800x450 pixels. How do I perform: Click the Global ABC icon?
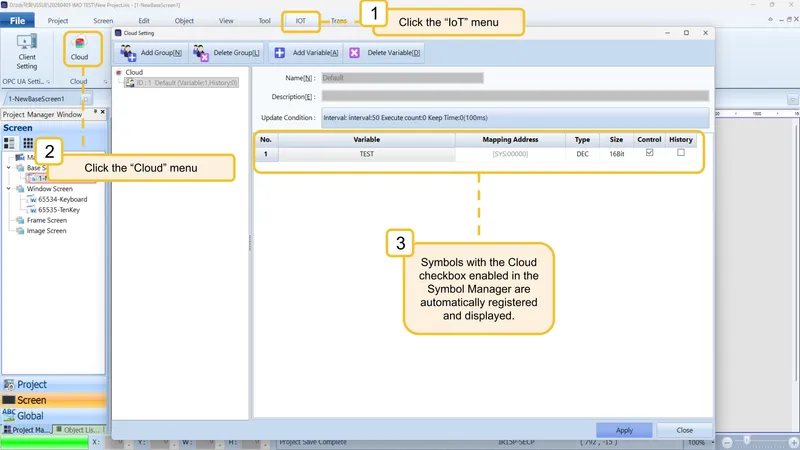(9, 415)
